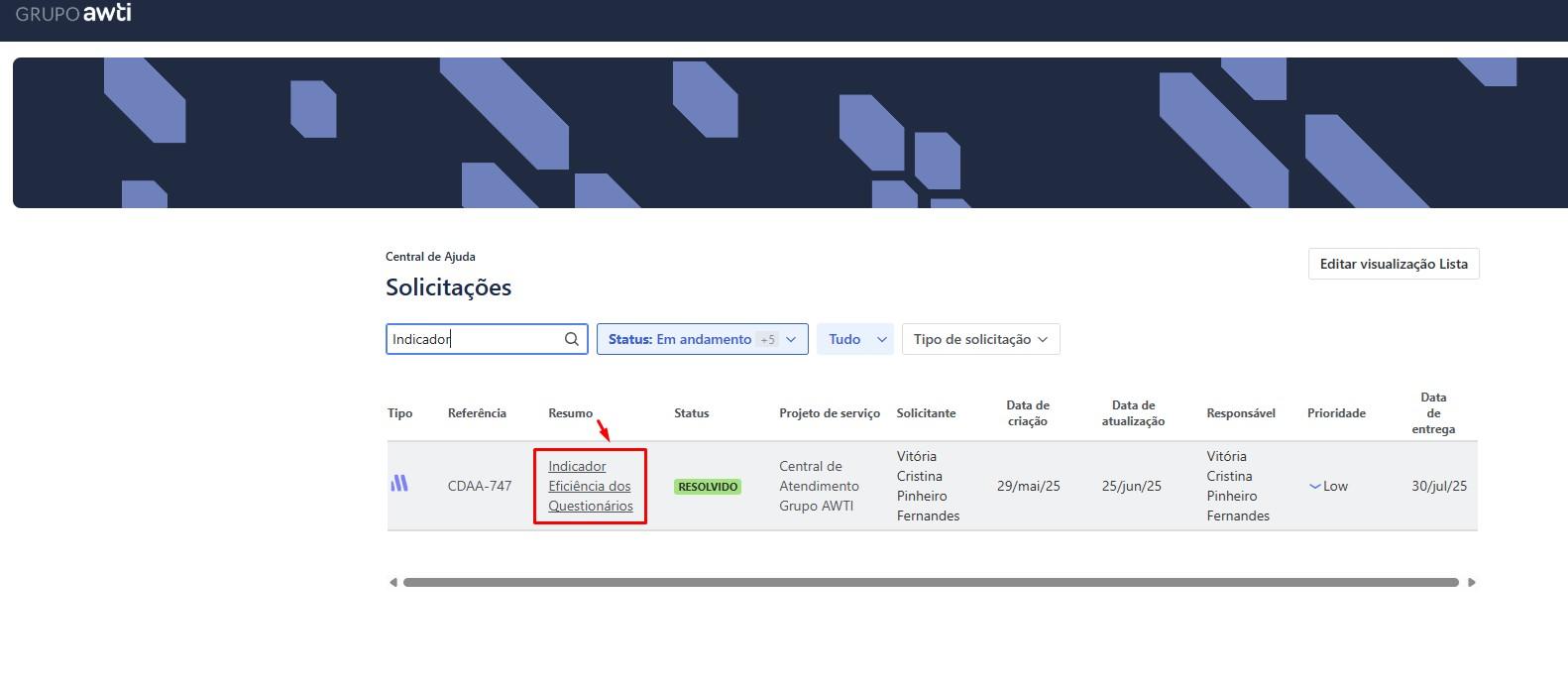
Task: Click request type icon in CDAA-747 row
Action: pyautogui.click(x=399, y=484)
